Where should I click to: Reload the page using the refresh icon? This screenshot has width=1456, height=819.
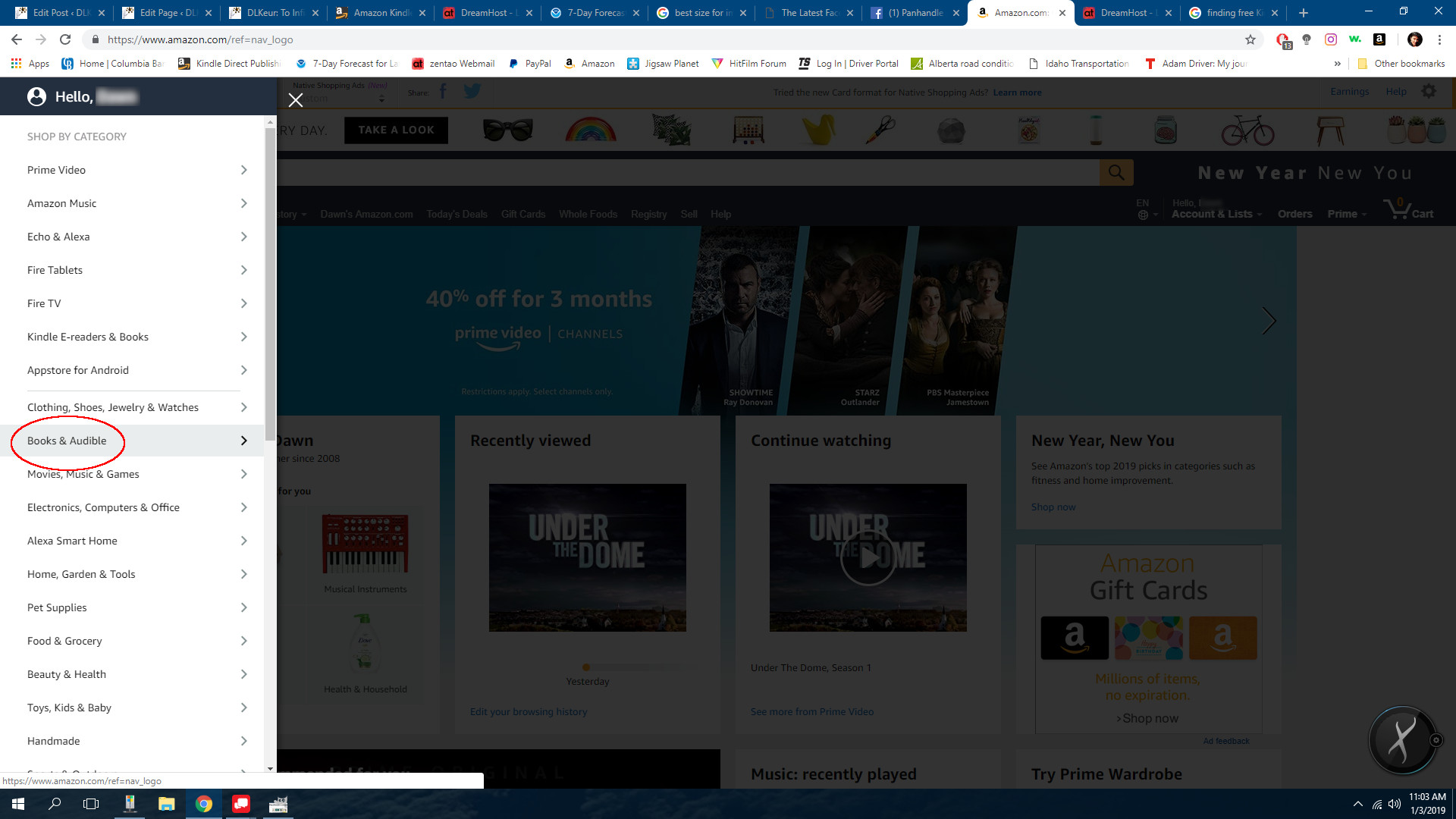click(65, 39)
